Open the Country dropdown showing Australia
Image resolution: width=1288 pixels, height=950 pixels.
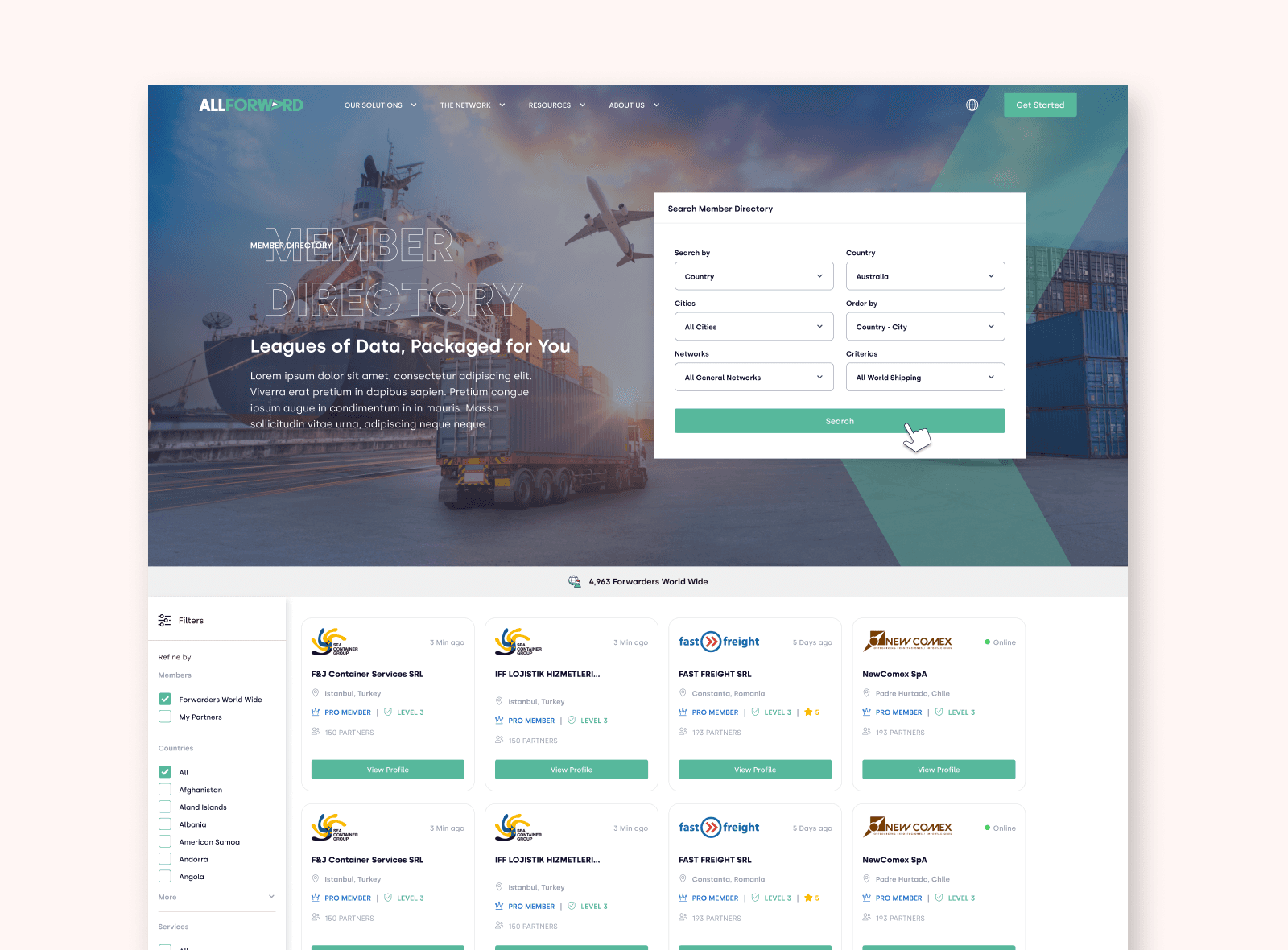925,276
